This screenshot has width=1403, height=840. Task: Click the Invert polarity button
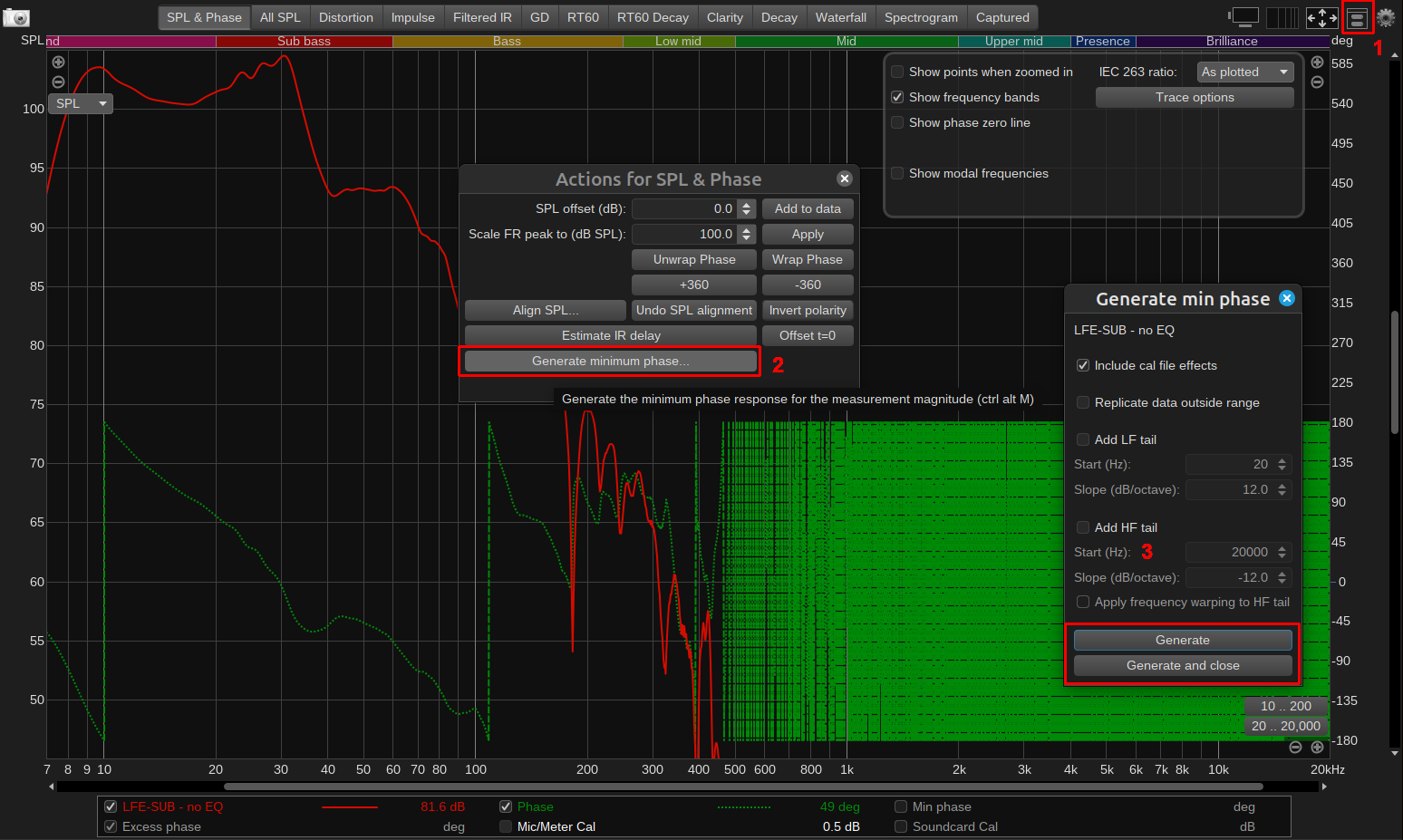pos(808,310)
